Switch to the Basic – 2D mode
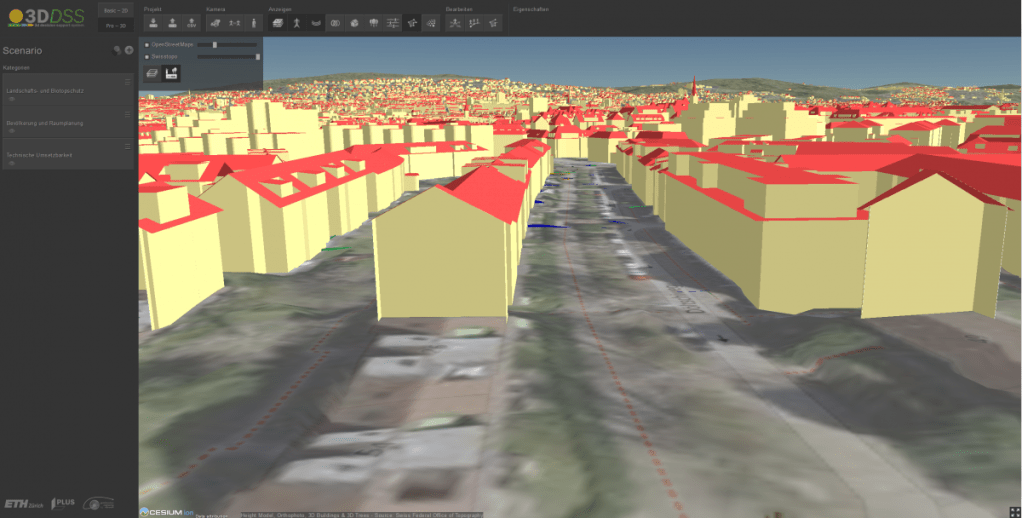 [116, 10]
